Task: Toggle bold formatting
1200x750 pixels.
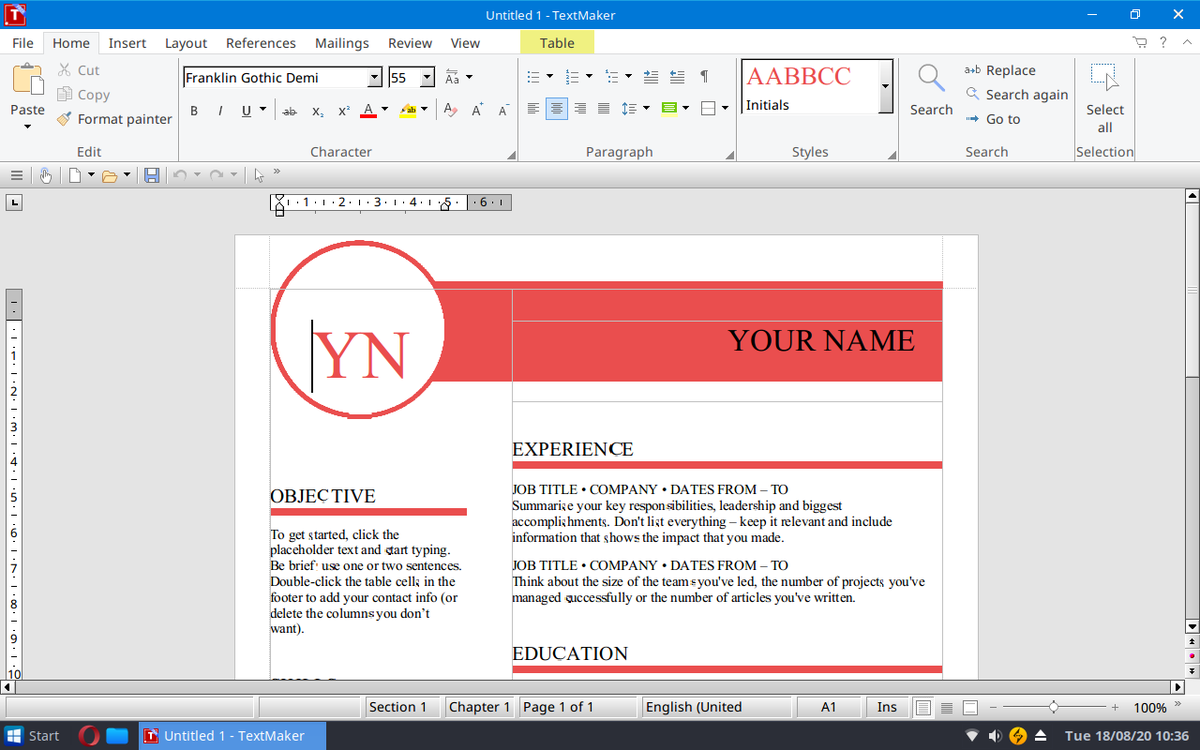Action: (194, 110)
